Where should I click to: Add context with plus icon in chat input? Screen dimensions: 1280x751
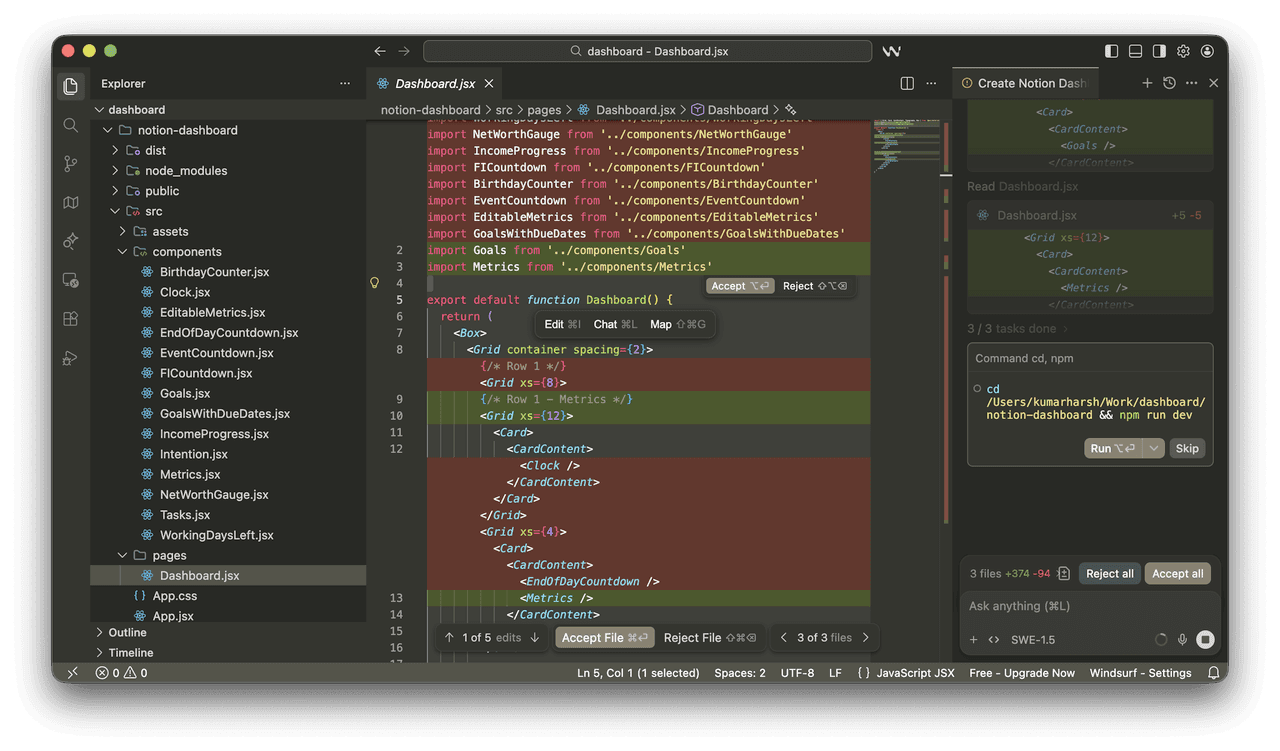pyautogui.click(x=973, y=640)
